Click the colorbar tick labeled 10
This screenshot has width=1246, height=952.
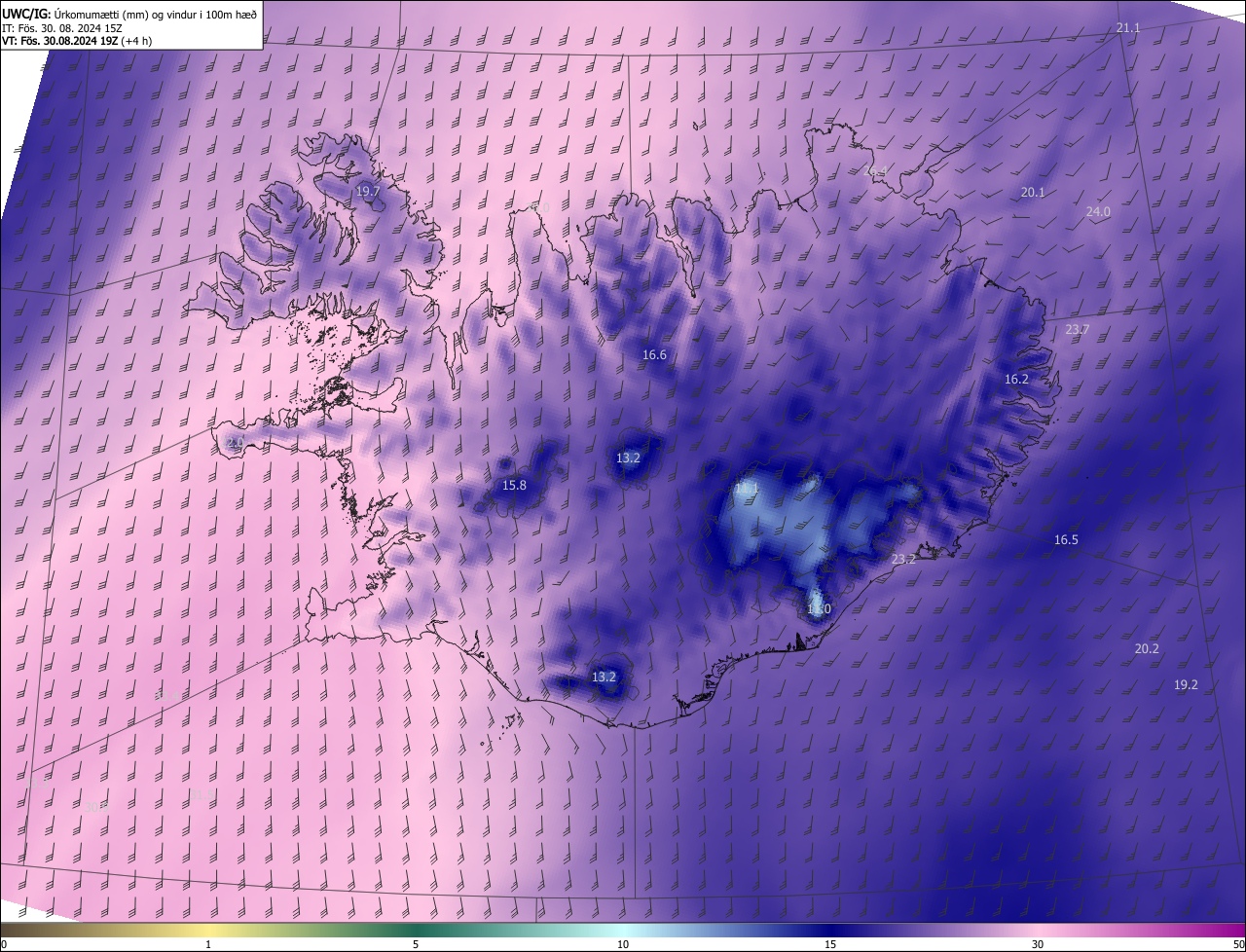coord(623,945)
